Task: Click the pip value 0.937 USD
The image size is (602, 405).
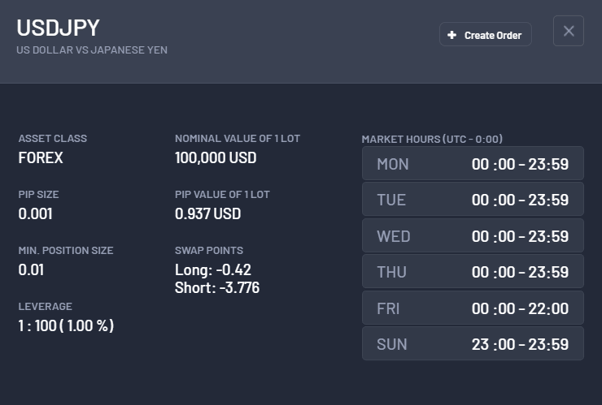Action: point(208,214)
